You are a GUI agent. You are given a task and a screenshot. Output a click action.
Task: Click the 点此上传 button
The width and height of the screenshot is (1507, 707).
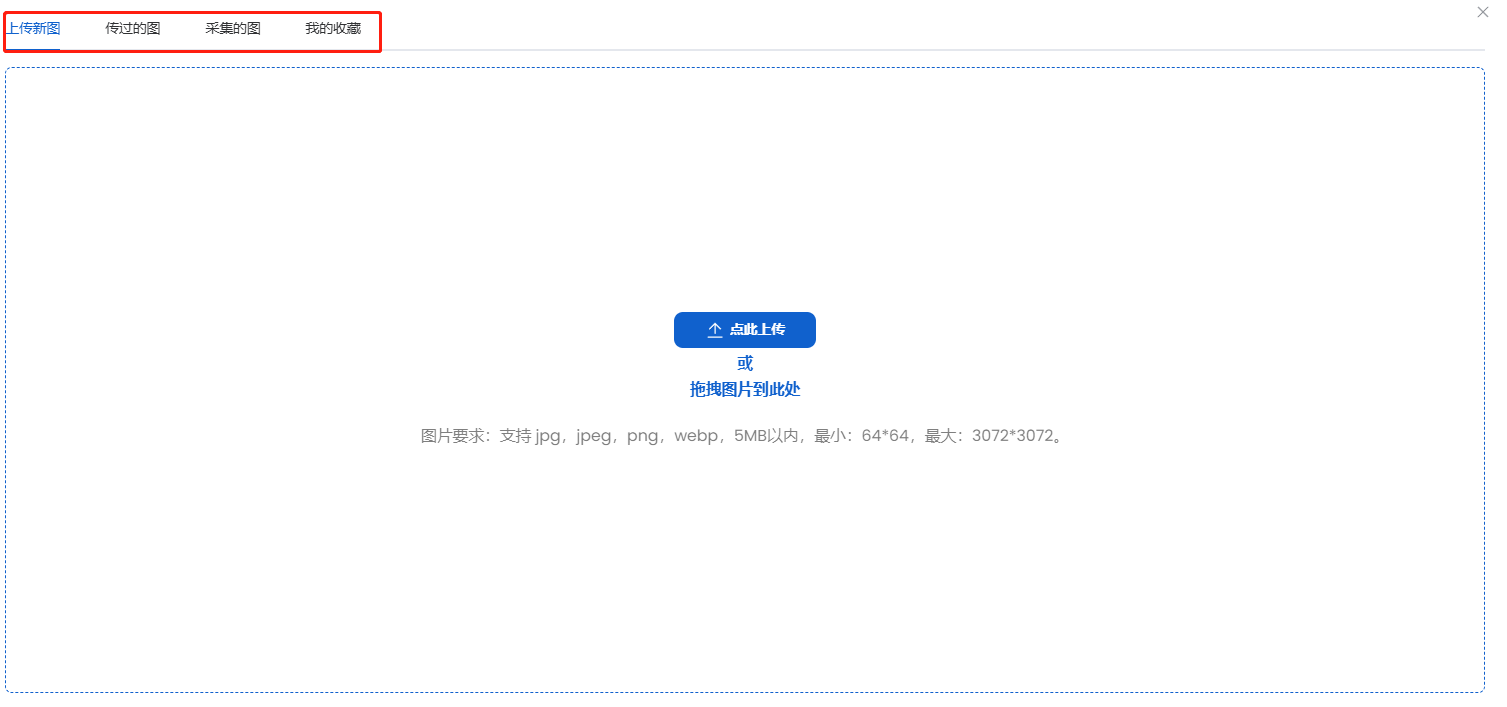coord(745,330)
